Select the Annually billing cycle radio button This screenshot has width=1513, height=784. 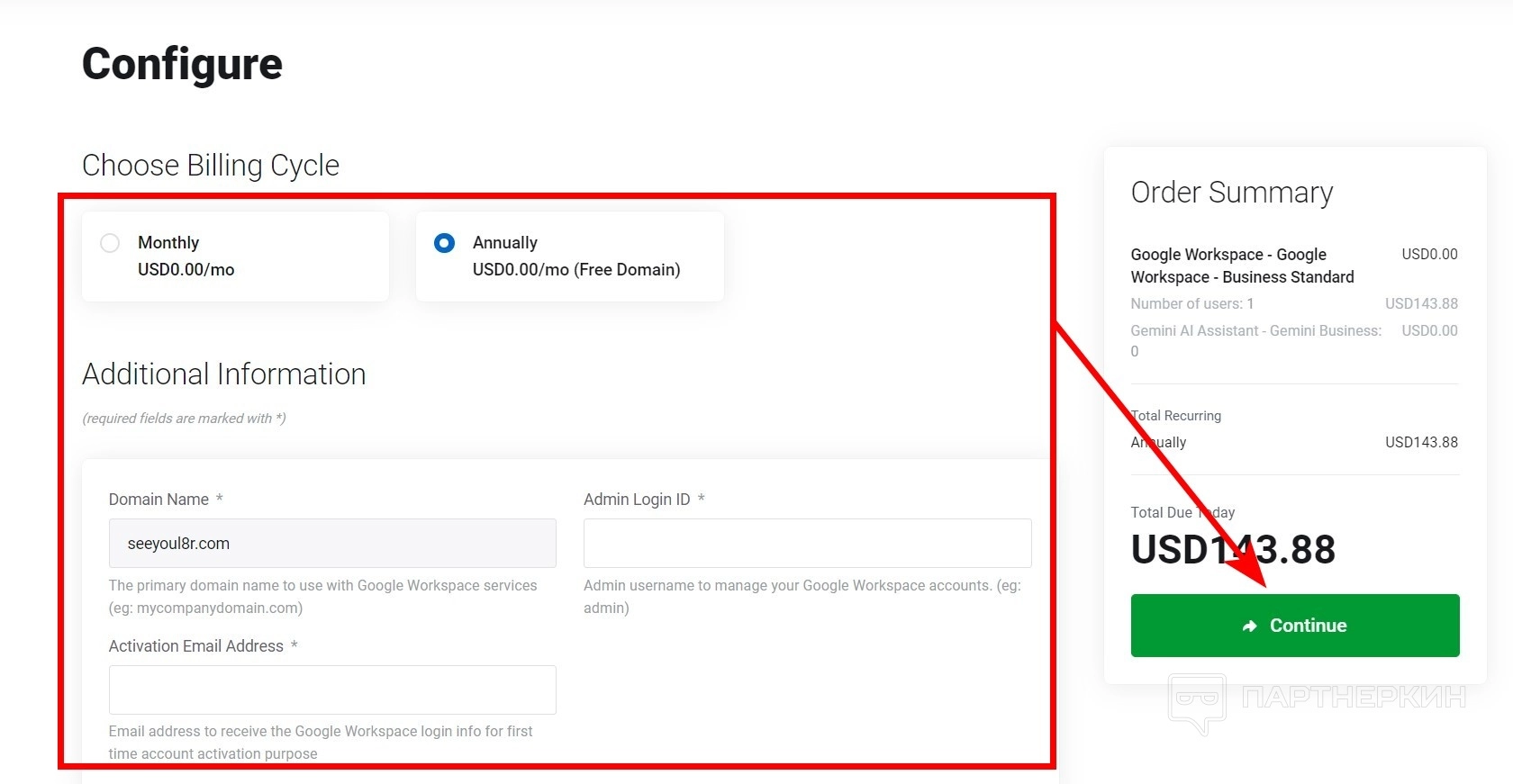(444, 243)
